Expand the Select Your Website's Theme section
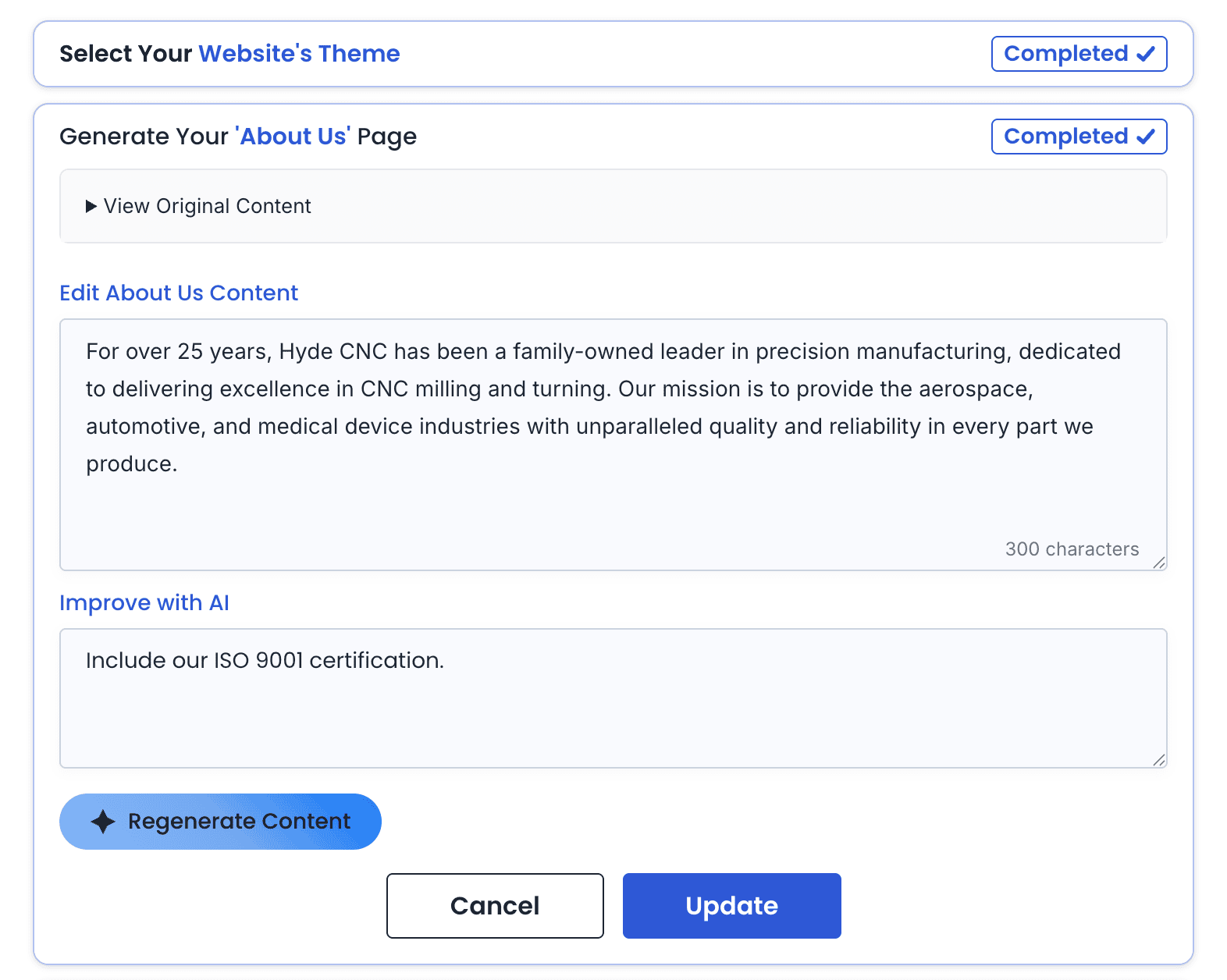Image resolution: width=1227 pixels, height=980 pixels. pyautogui.click(x=229, y=54)
